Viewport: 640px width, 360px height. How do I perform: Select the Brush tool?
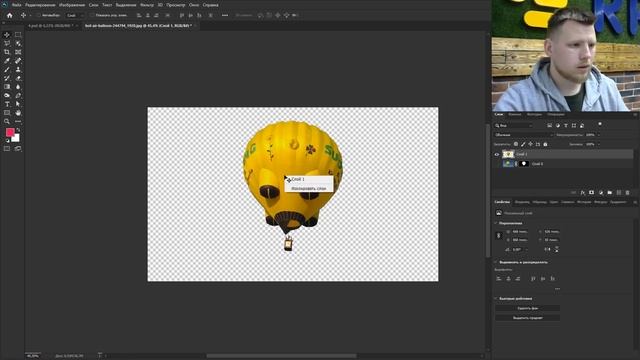7,69
